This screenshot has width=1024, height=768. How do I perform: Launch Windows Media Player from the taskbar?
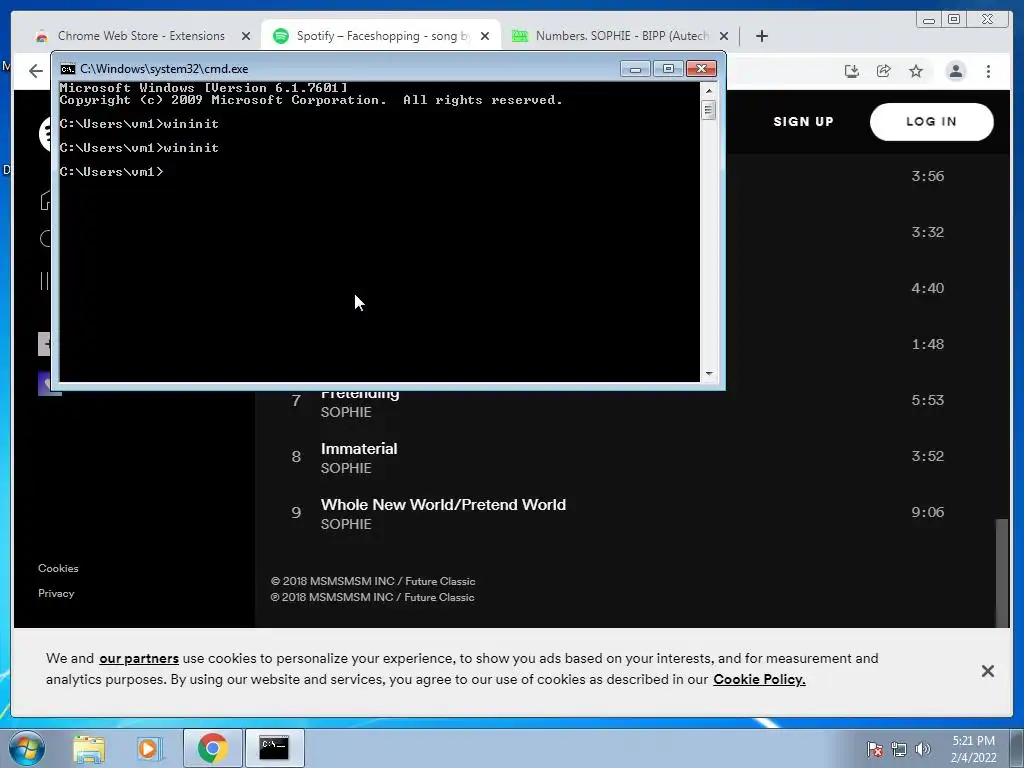[x=149, y=748]
